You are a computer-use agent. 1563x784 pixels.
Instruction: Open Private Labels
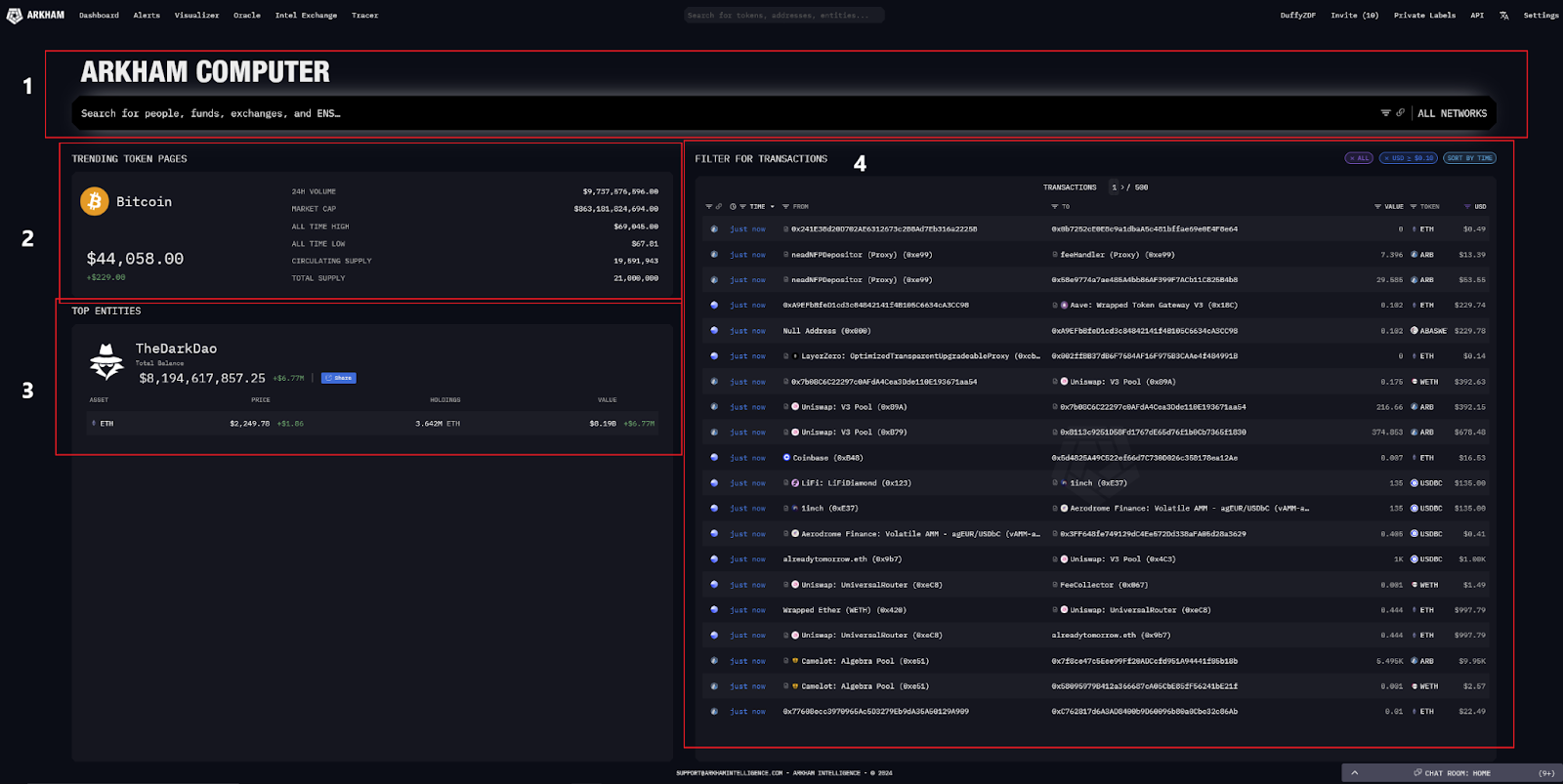coord(1424,16)
